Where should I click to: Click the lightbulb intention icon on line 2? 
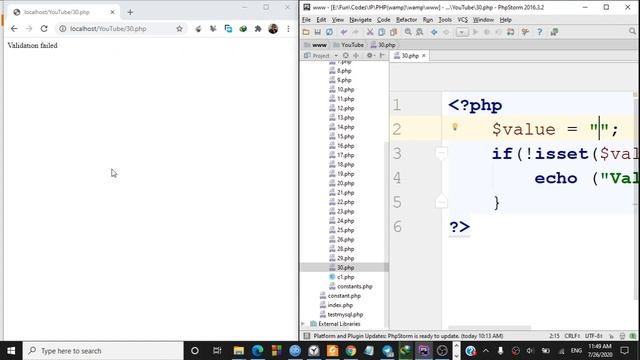click(455, 127)
